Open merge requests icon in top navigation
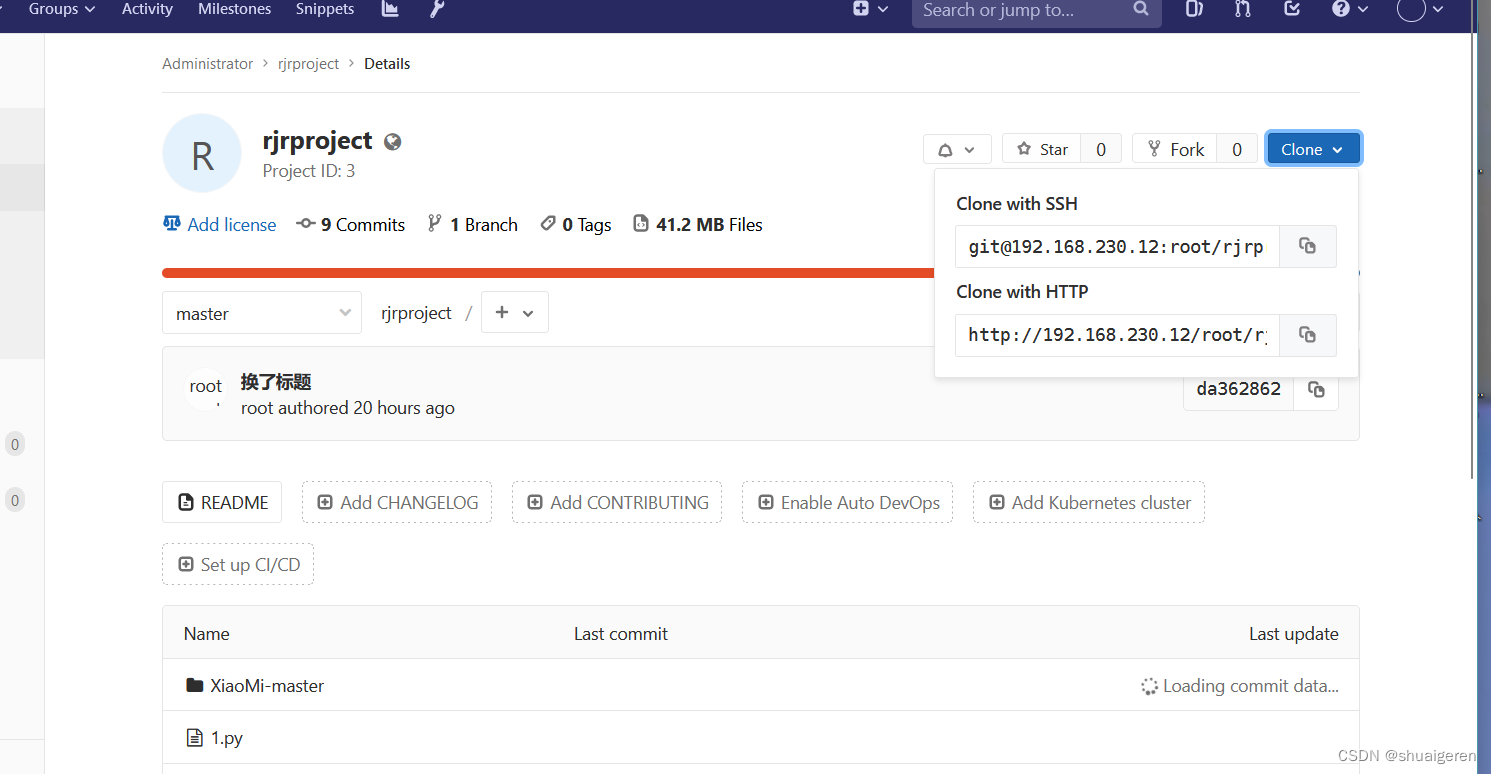Image resolution: width=1491 pixels, height=774 pixels. 1242,10
